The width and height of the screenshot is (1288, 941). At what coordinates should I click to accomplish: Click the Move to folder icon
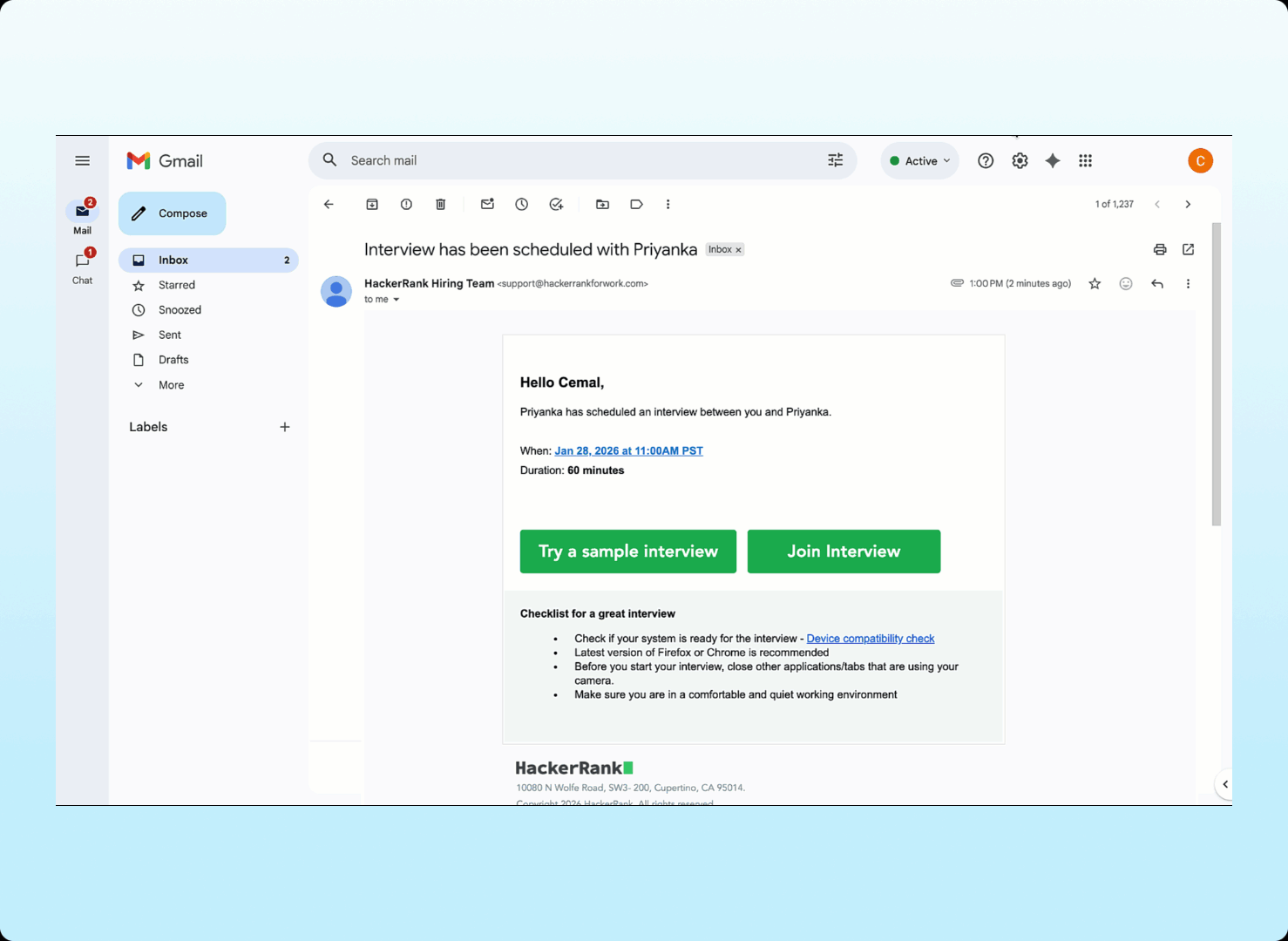point(602,204)
